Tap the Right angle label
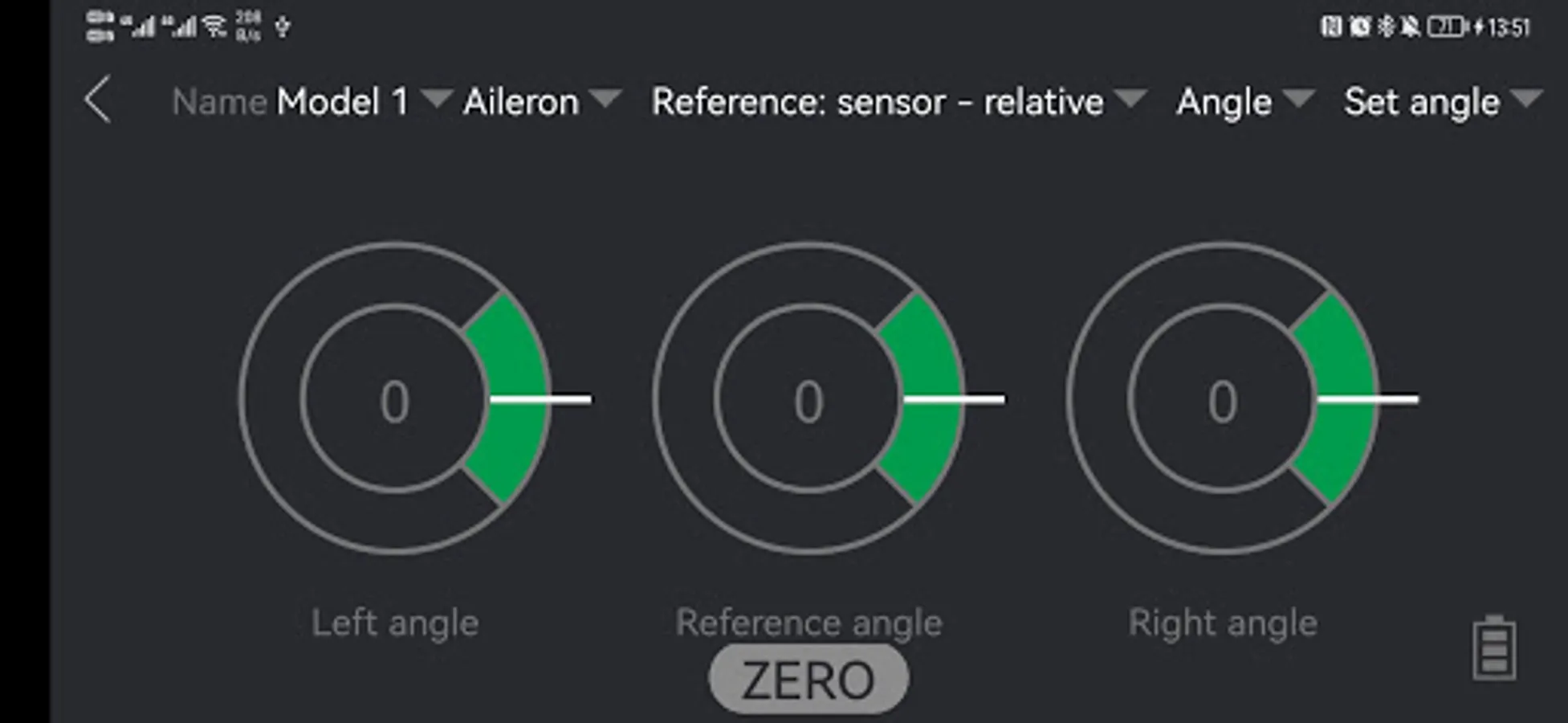The width and height of the screenshot is (1568, 723). coord(1223,623)
